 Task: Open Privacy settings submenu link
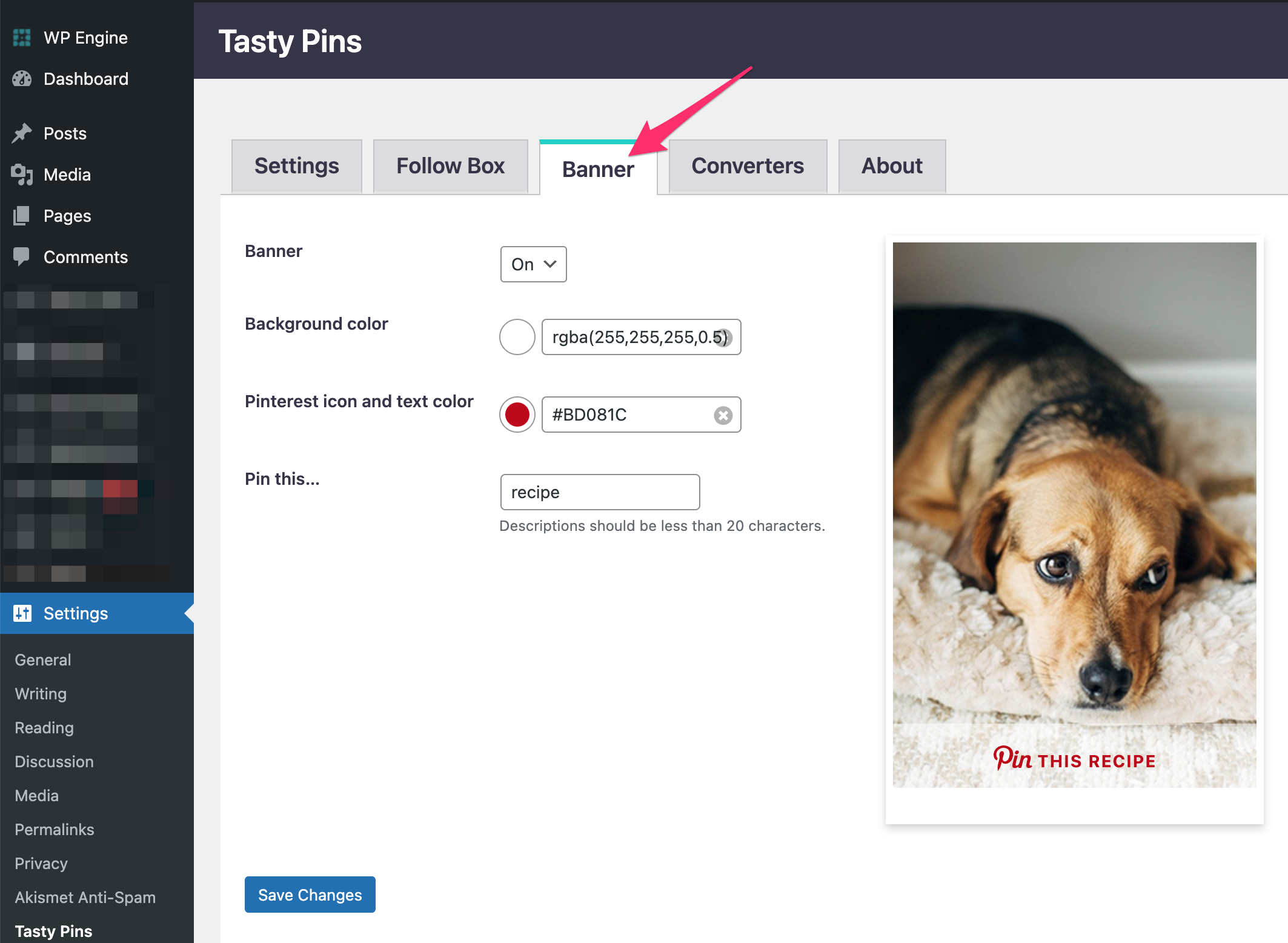(x=41, y=864)
